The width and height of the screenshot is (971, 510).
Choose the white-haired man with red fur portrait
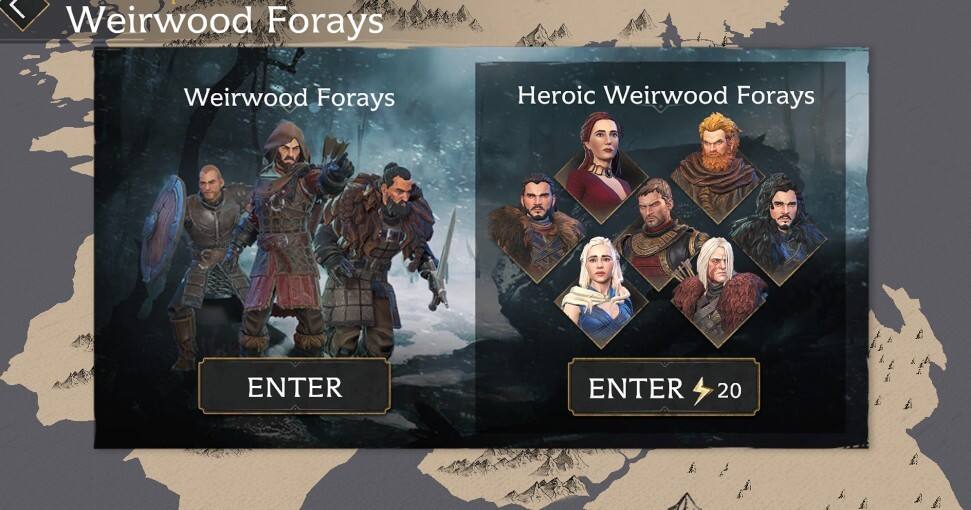tap(718, 290)
